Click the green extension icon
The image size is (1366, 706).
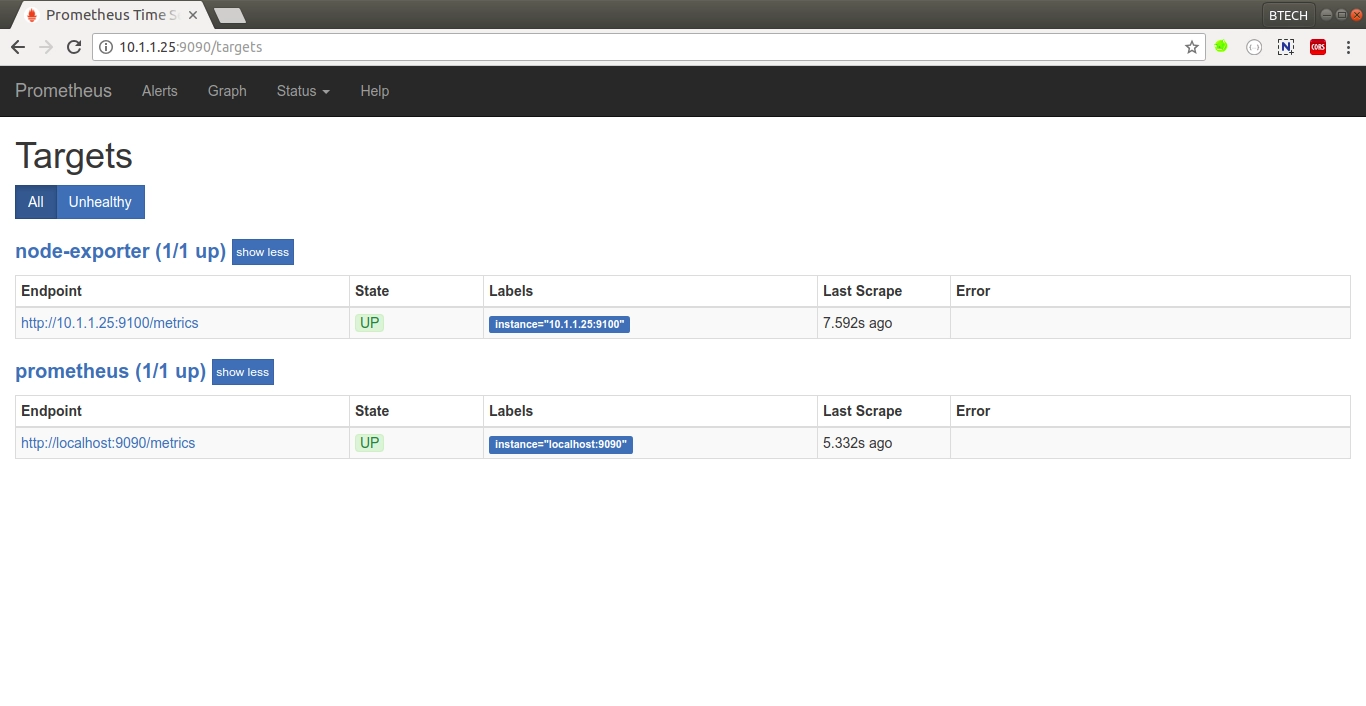[x=1222, y=46]
